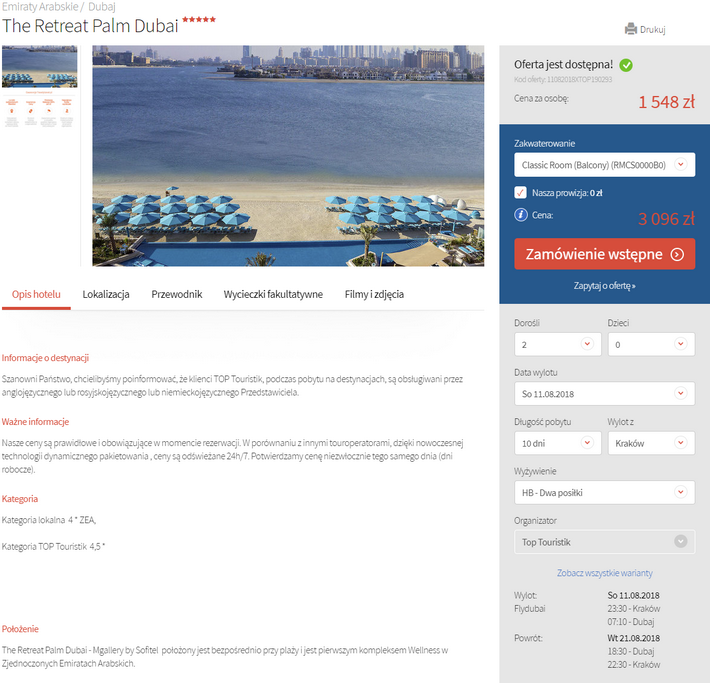The image size is (710, 683).
Task: Click the Kod oferty code text
Action: [x=563, y=80]
